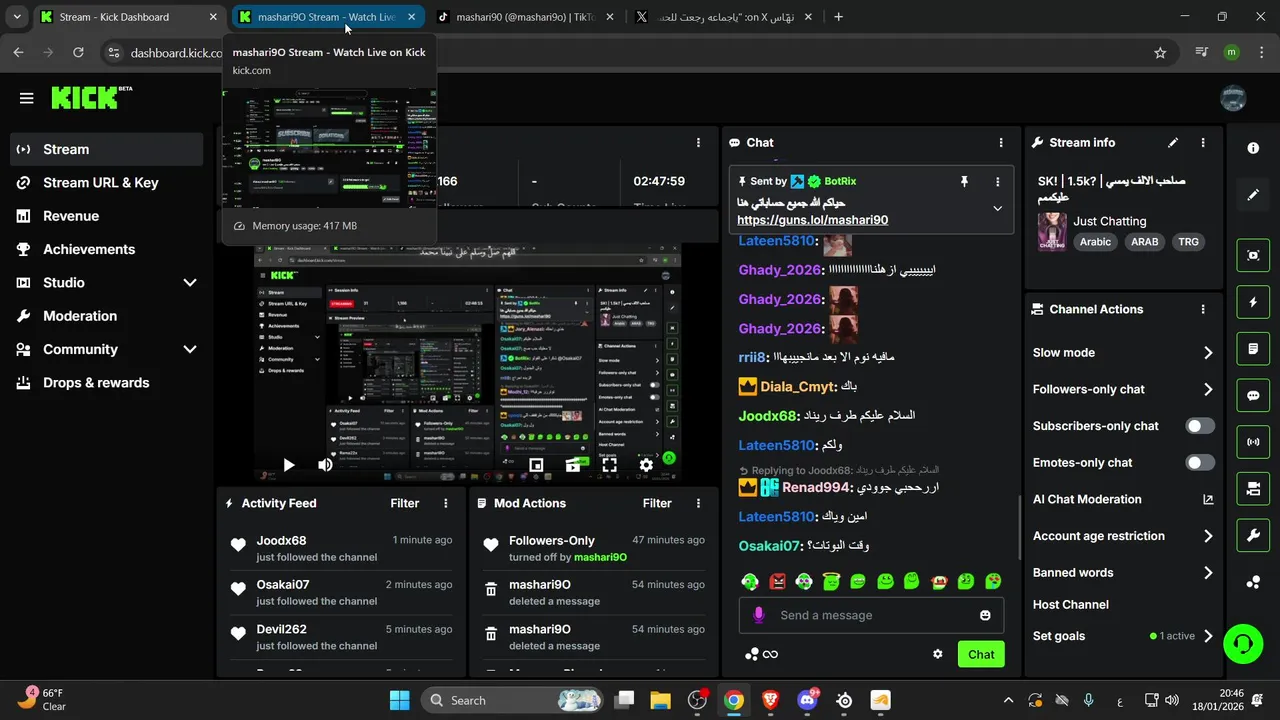Open the Revenue page
The height and width of the screenshot is (720, 1280).
pos(107,216)
